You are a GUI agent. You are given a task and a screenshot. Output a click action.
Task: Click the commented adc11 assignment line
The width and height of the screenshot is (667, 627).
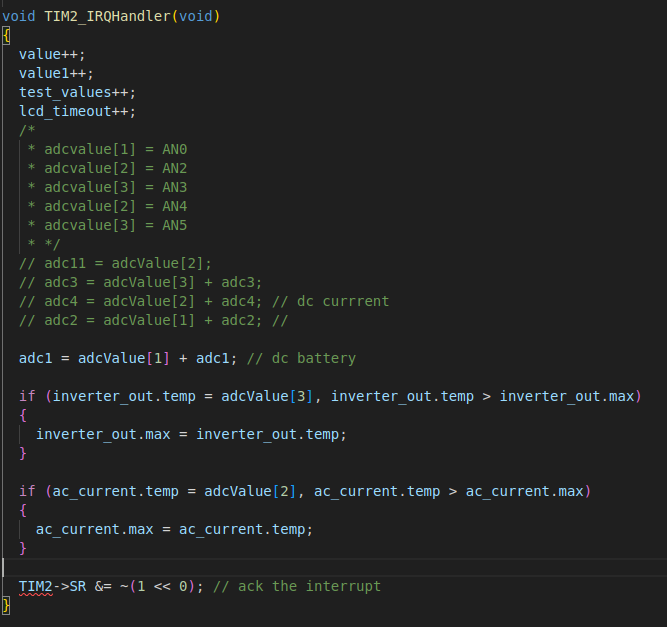(115, 263)
